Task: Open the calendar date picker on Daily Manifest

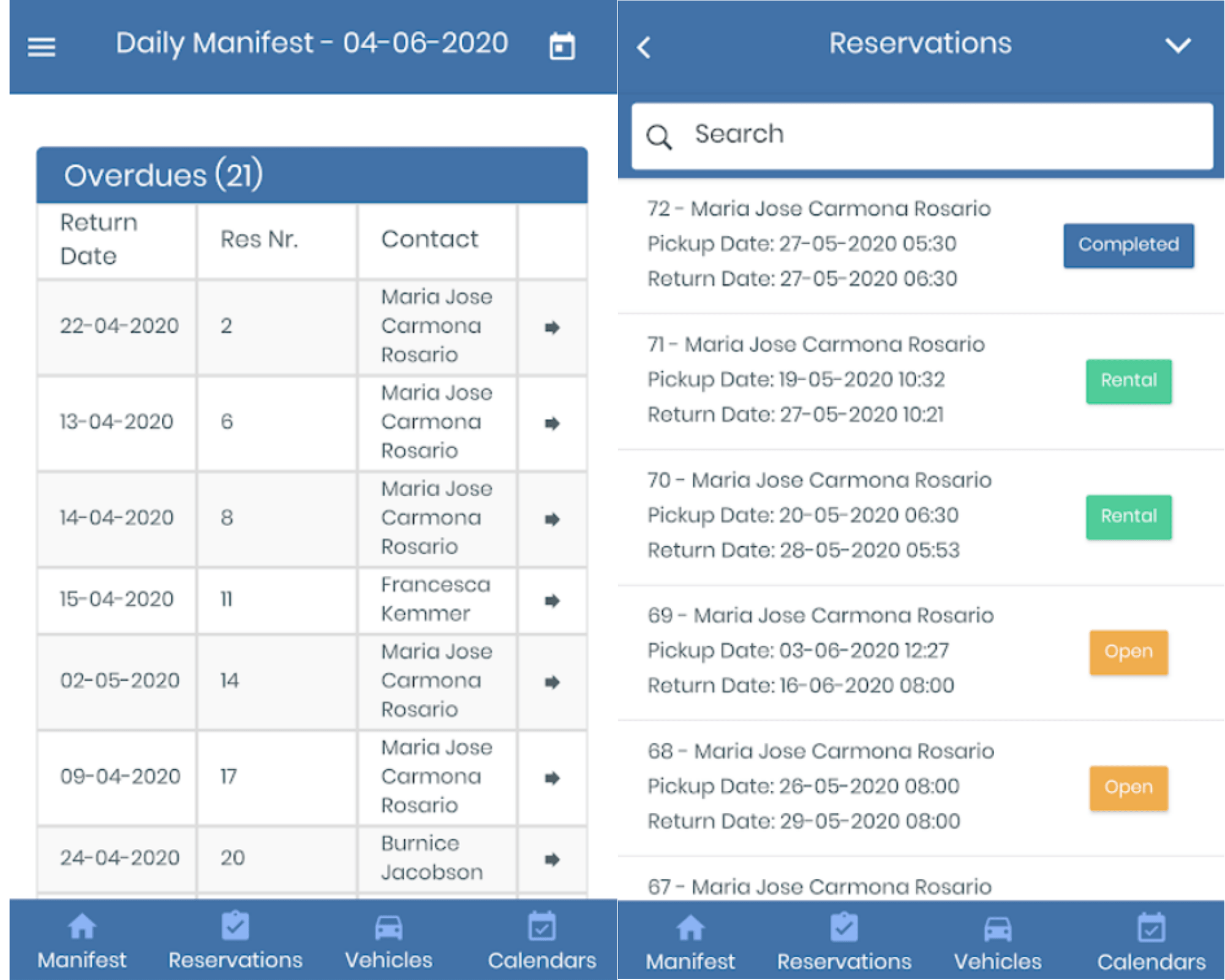Action: (x=561, y=45)
